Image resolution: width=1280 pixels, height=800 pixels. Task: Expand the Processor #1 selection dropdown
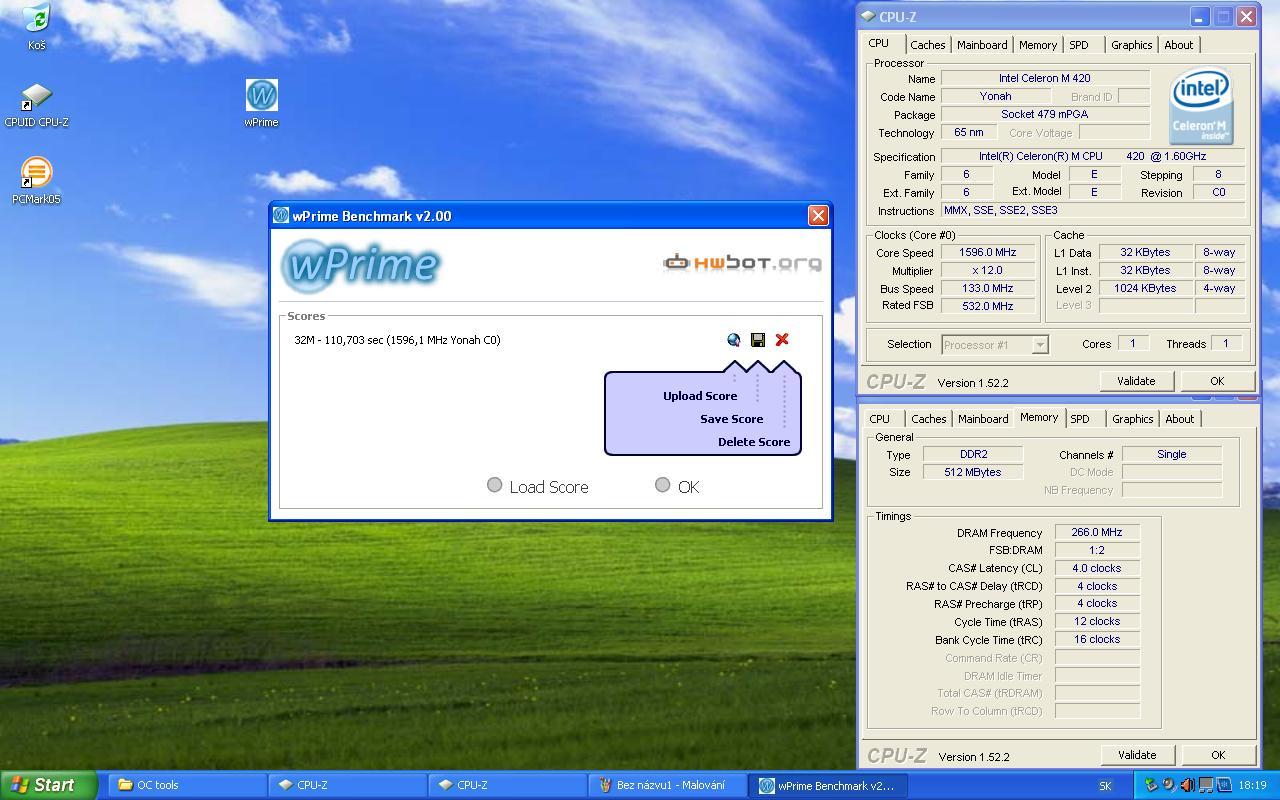click(1040, 344)
